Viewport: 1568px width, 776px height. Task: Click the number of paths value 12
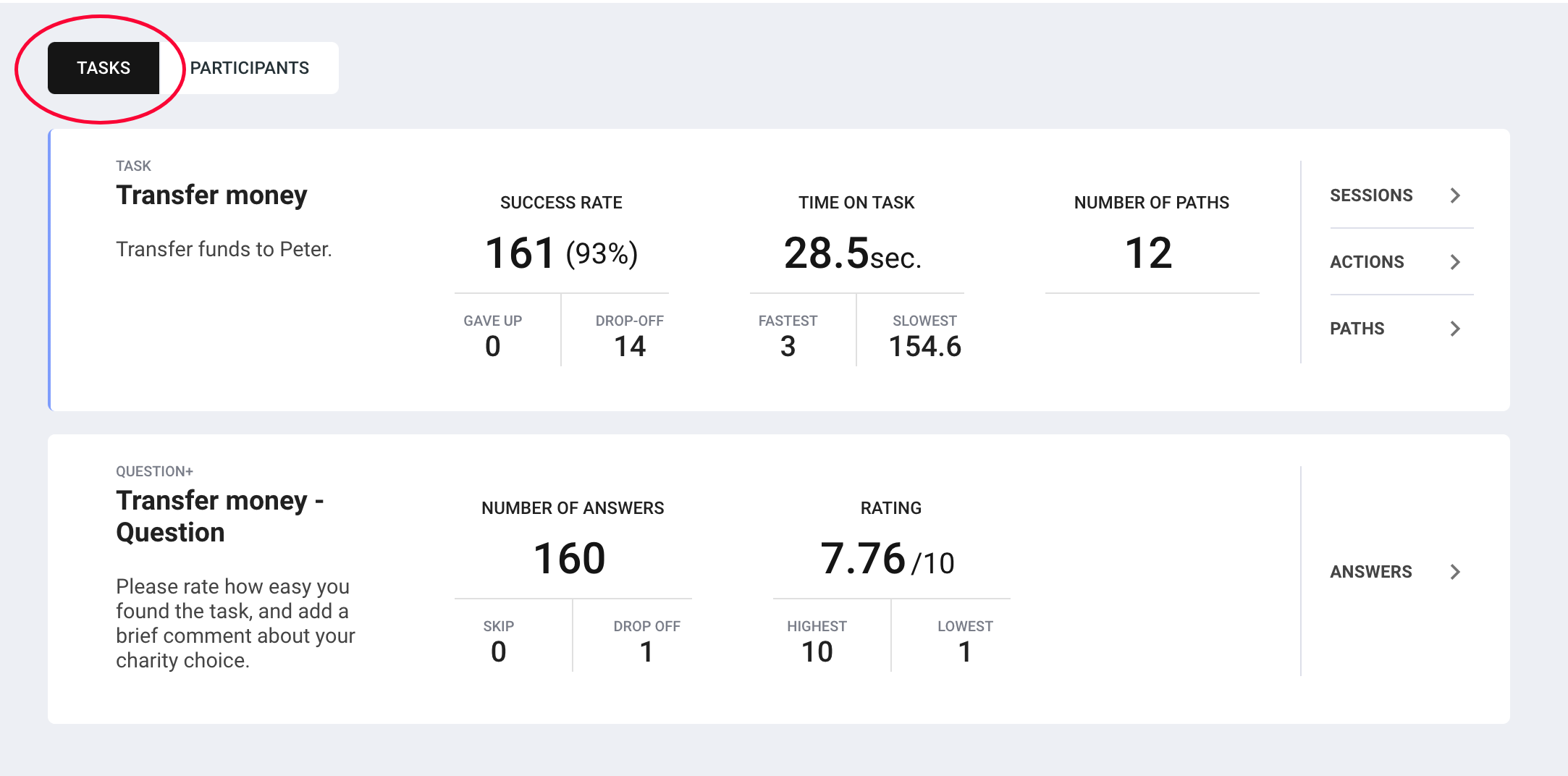(x=1149, y=253)
